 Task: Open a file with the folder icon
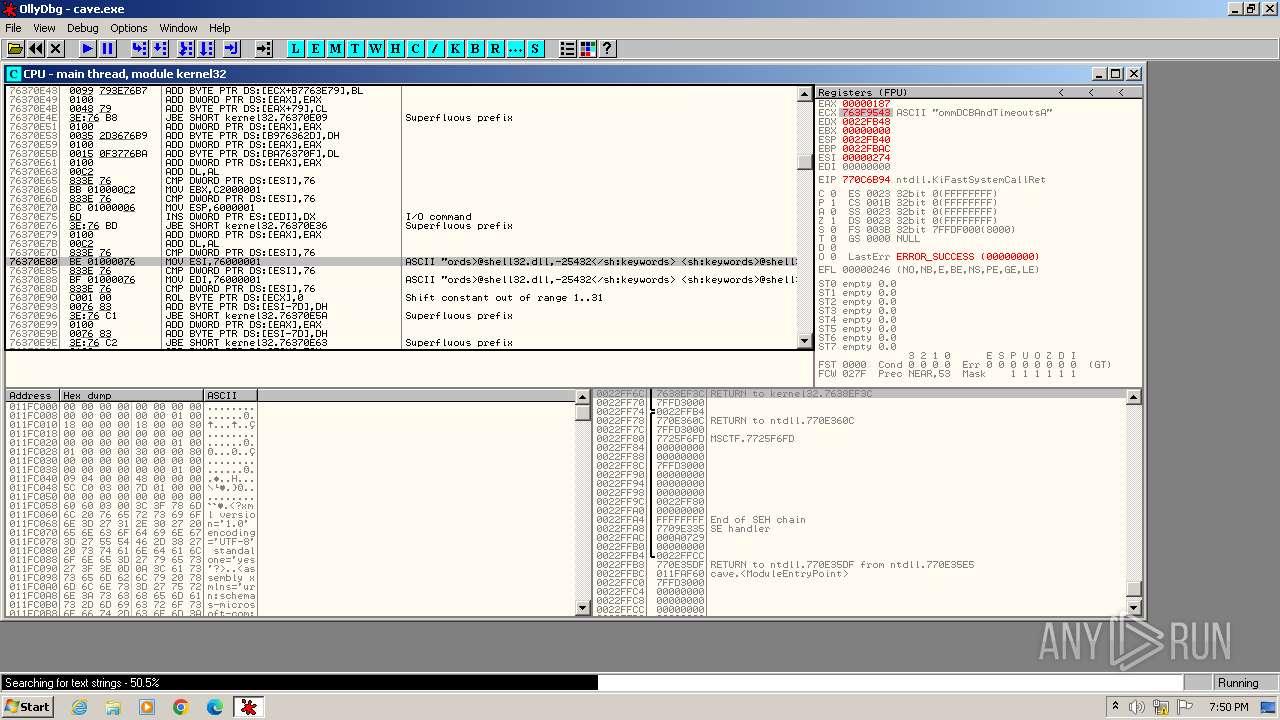pos(16,48)
